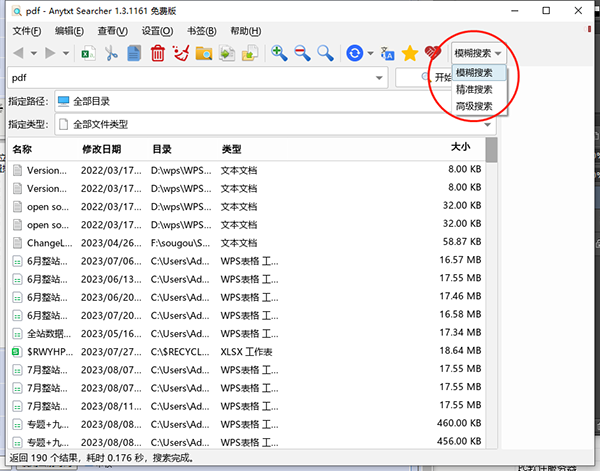Select the ChangeL... file row
The height and width of the screenshot is (471, 600).
coord(246,243)
